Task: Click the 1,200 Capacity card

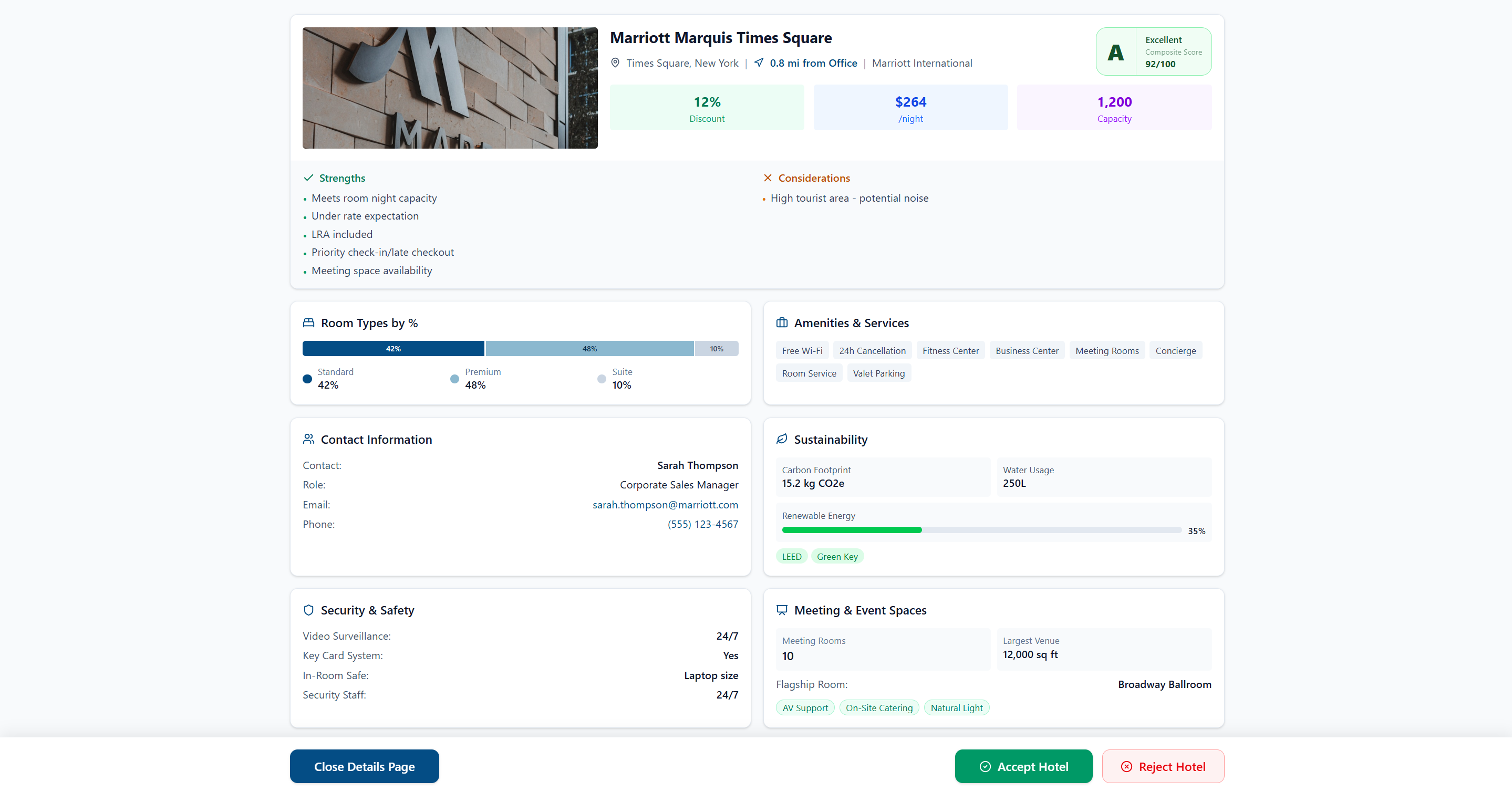Action: (x=1114, y=107)
